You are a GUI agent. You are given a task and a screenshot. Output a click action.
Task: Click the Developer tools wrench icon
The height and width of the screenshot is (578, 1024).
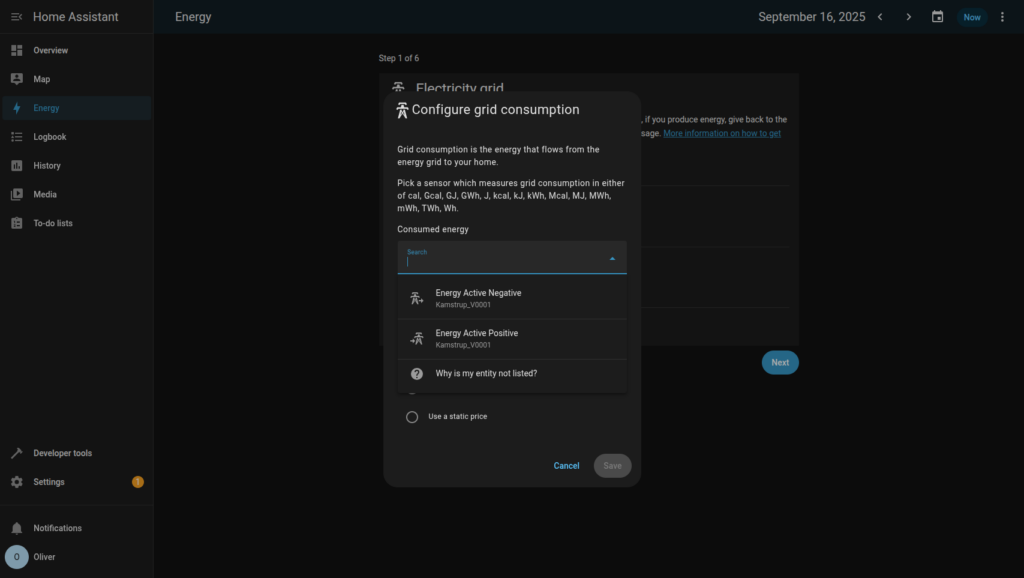tap(16, 453)
